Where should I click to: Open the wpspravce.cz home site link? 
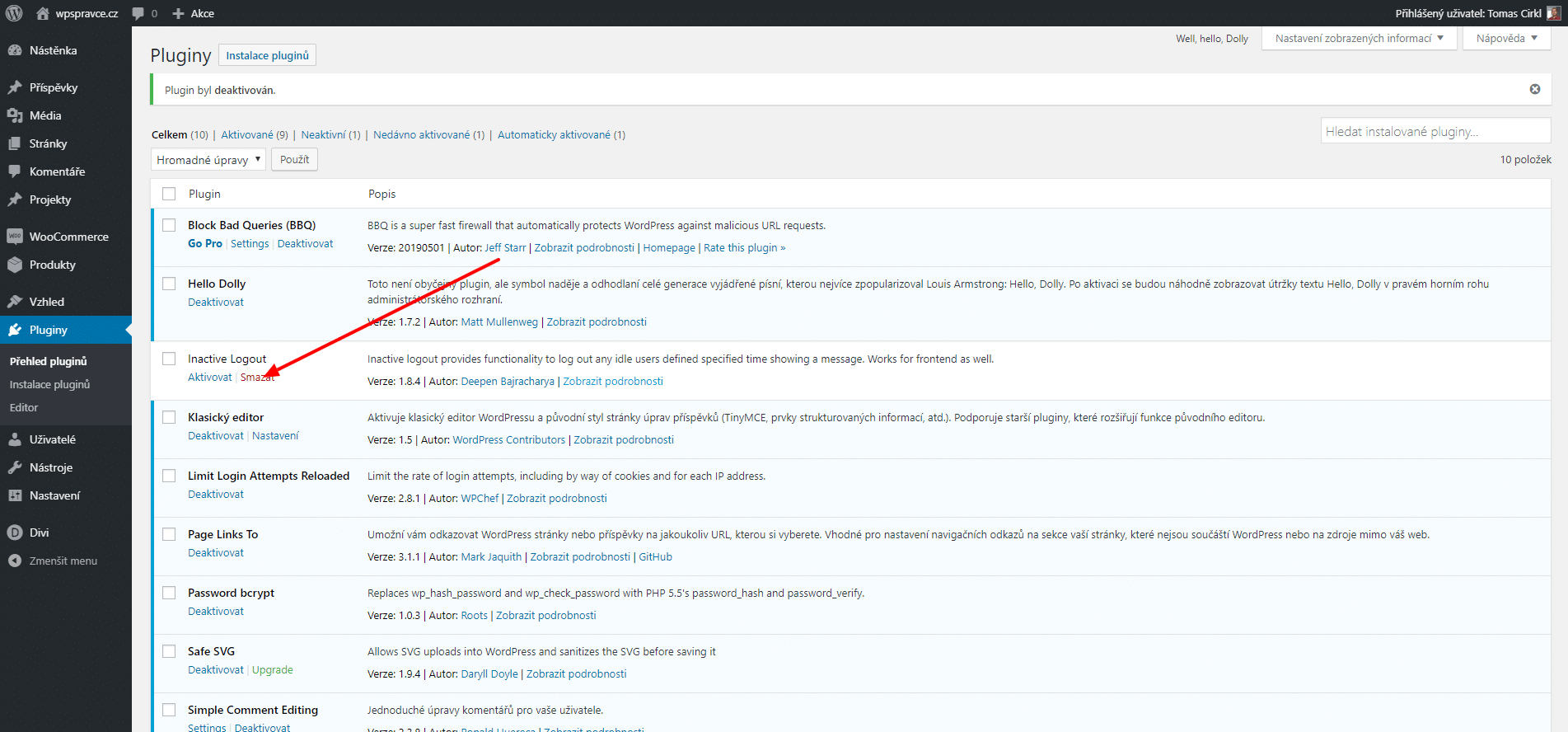click(77, 13)
